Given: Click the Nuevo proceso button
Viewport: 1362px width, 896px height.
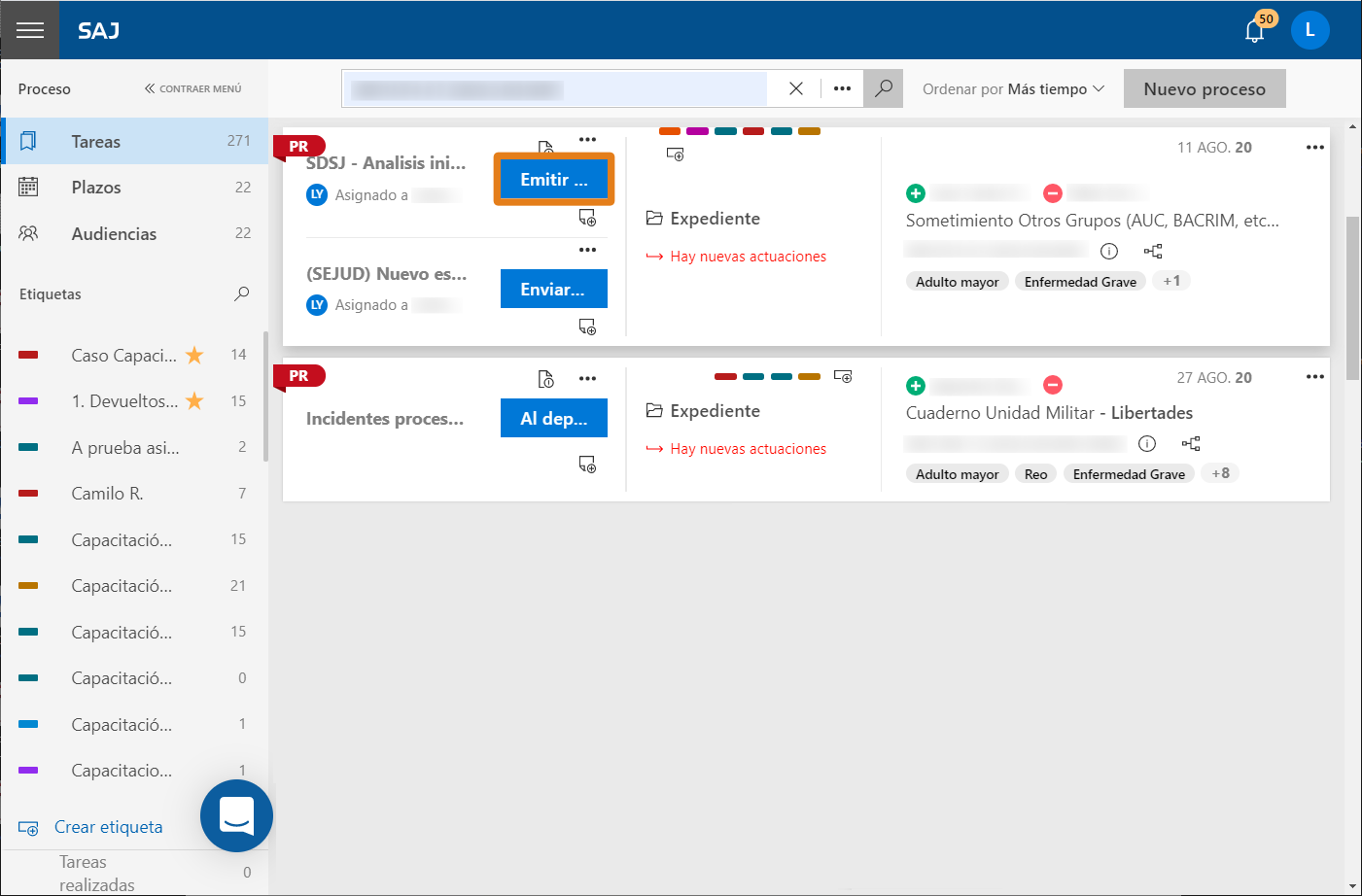Looking at the screenshot, I should click(1205, 88).
